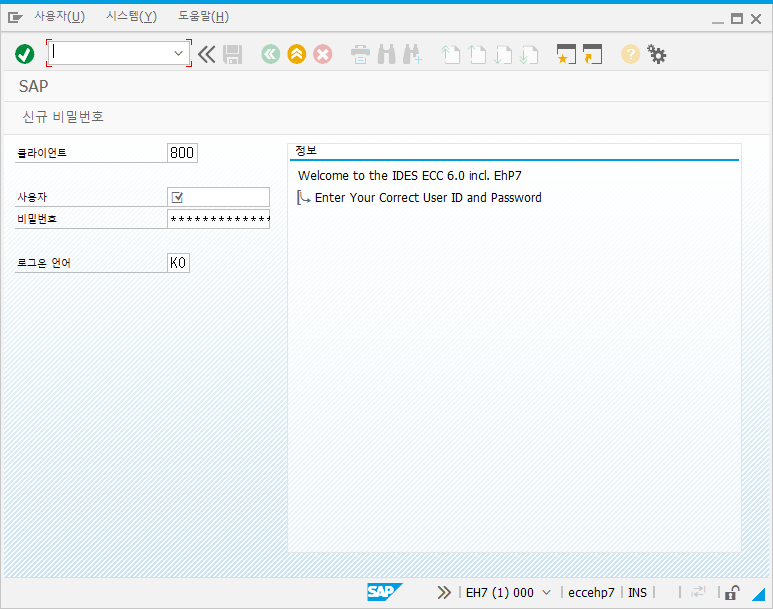Click the red Cancel icon
Screen dimensions: 773x609
click(x=323, y=54)
